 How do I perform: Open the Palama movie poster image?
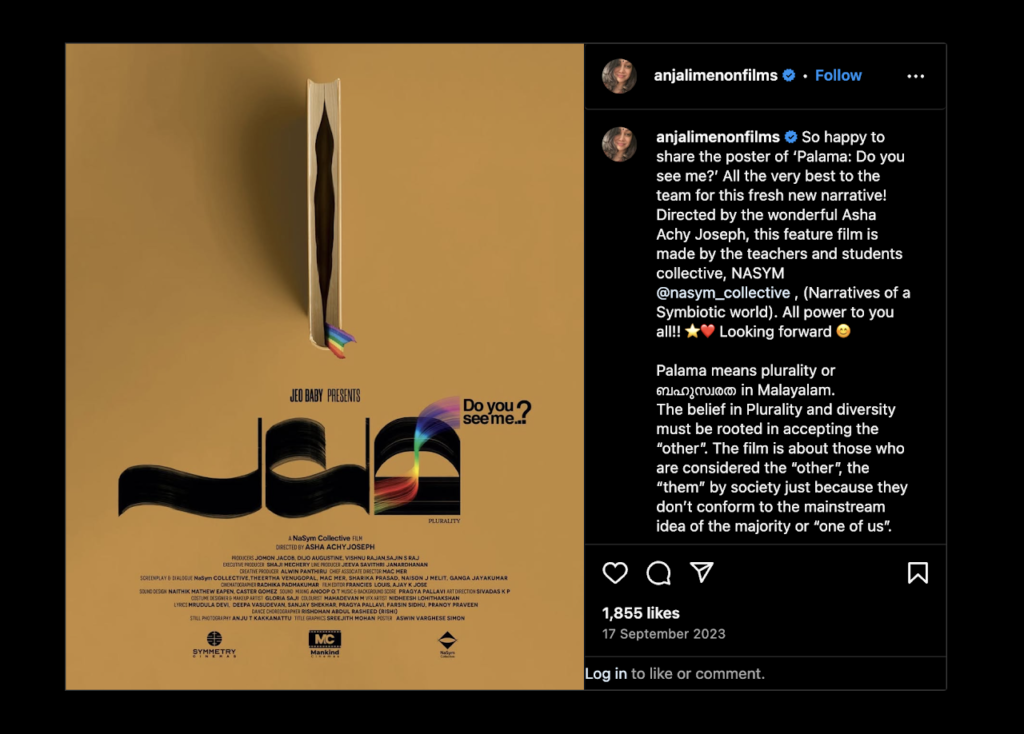325,366
